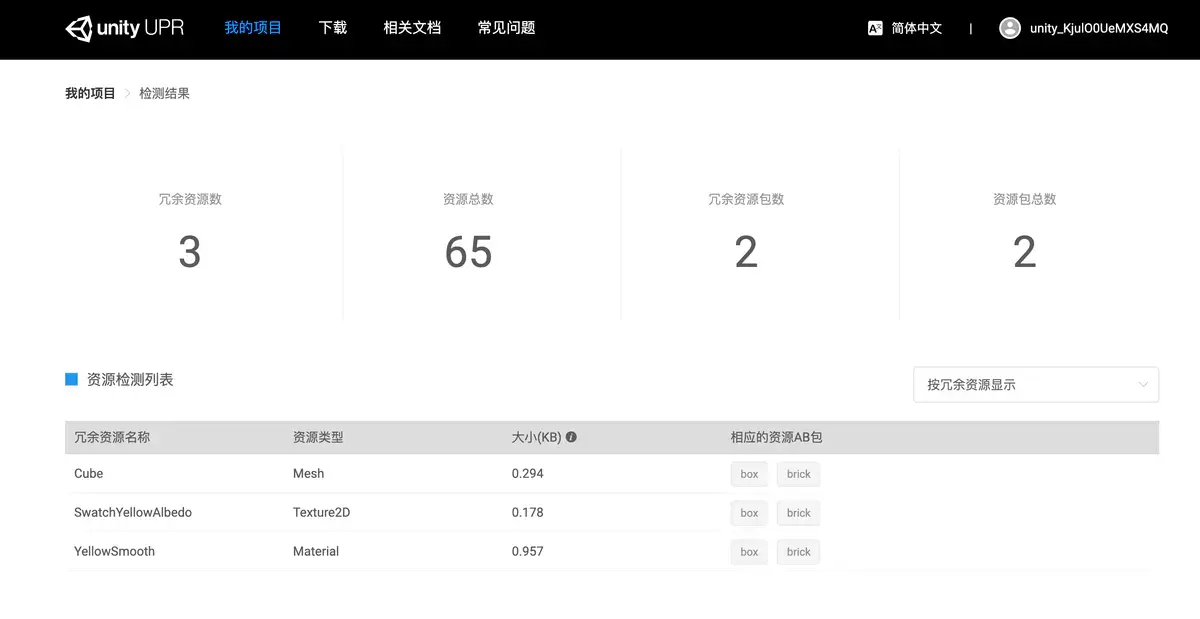The image size is (1200, 619).
Task: Click the 我的项目 breadcrumb link
Action: [90, 93]
